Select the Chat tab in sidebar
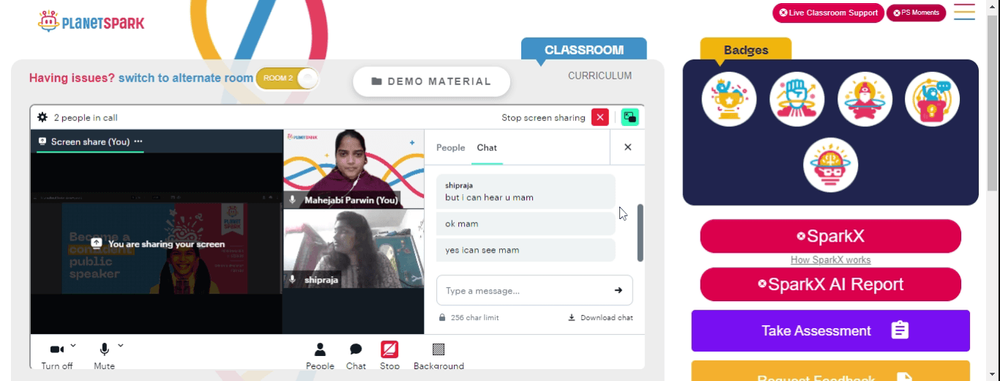Viewport: 1000px width, 381px height. click(x=487, y=147)
